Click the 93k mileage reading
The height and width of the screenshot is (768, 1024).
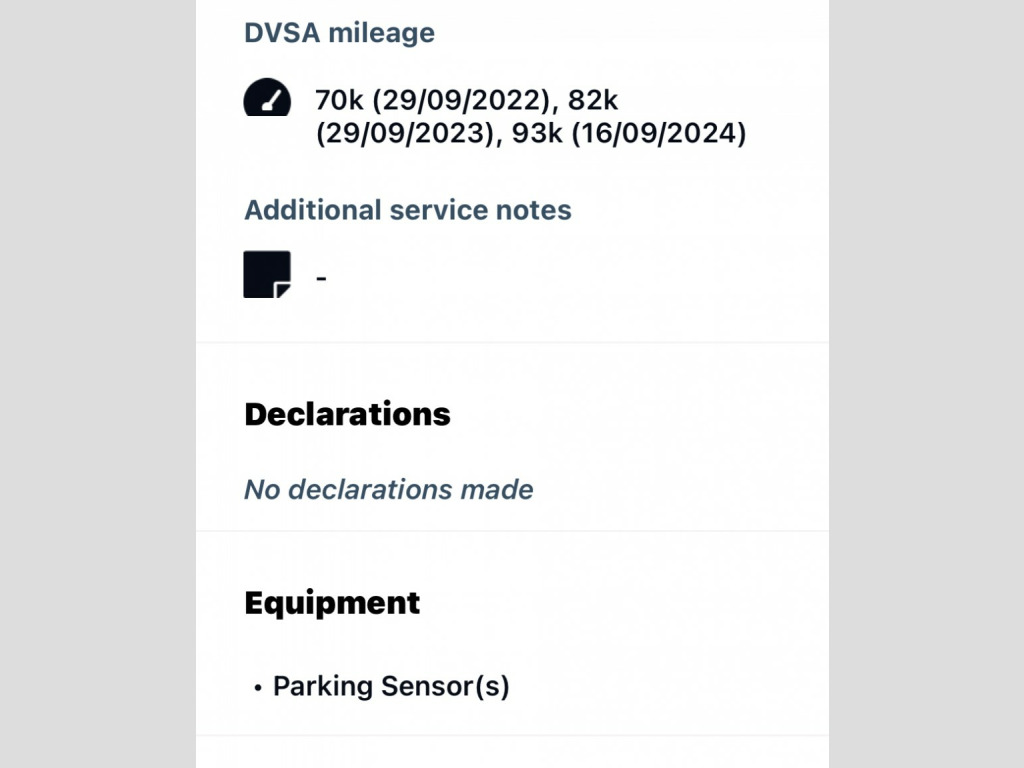click(x=537, y=133)
